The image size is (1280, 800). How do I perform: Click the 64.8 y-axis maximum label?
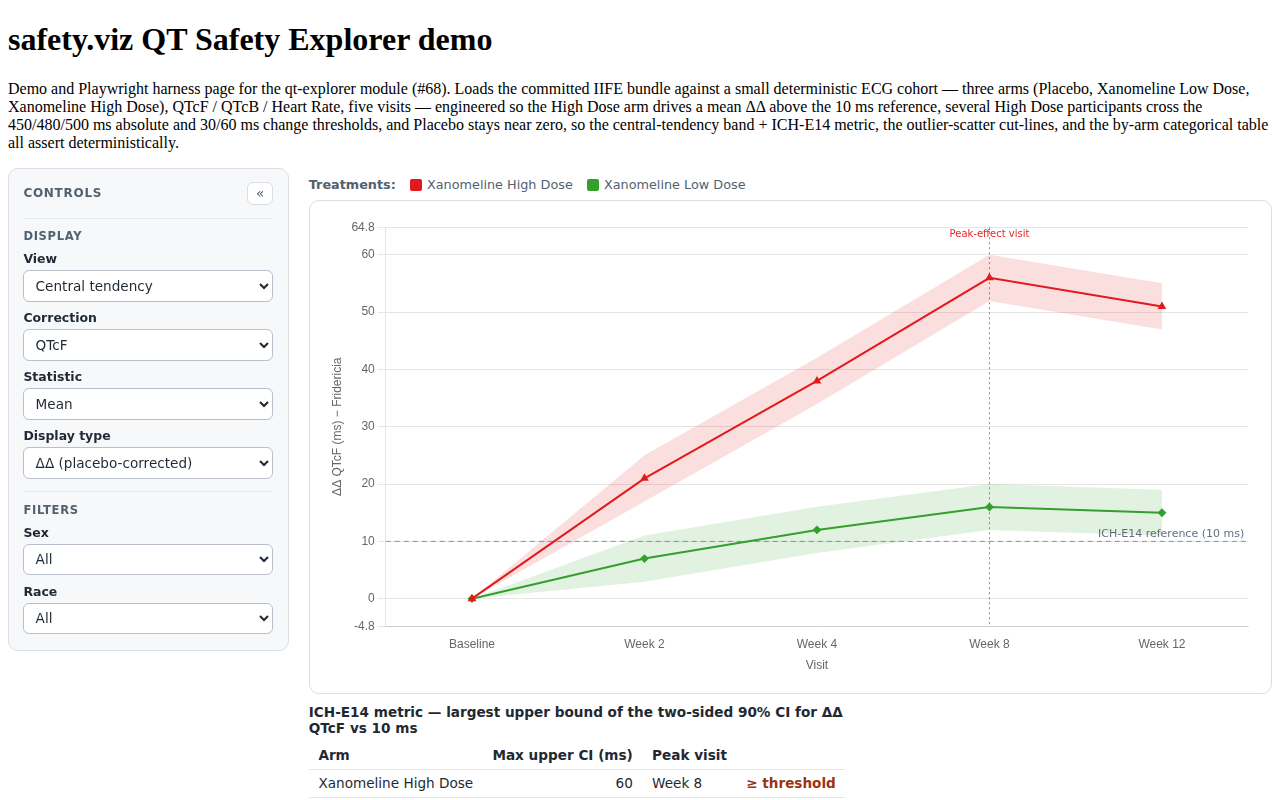tap(363, 227)
